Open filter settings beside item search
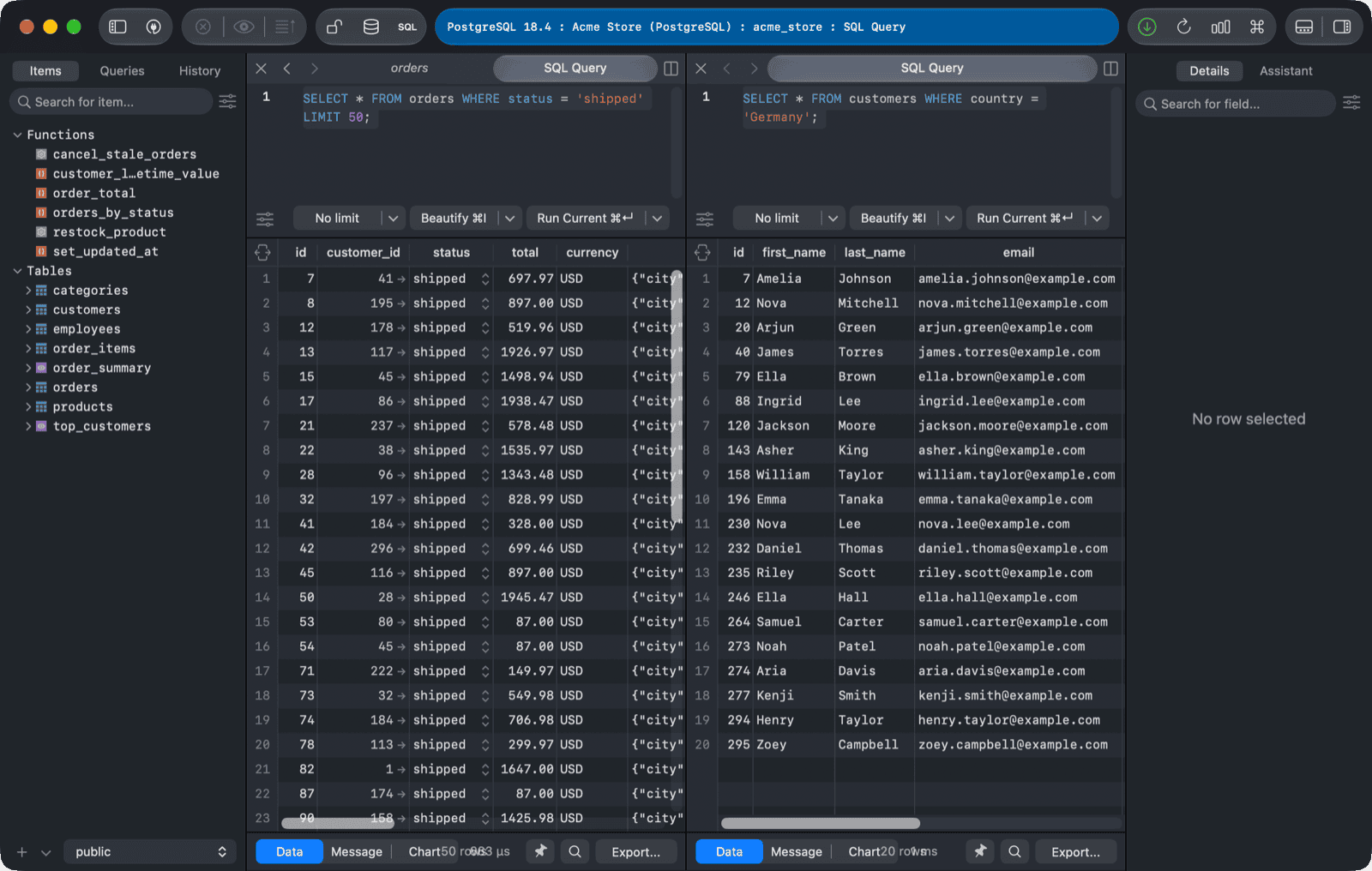 point(227,102)
